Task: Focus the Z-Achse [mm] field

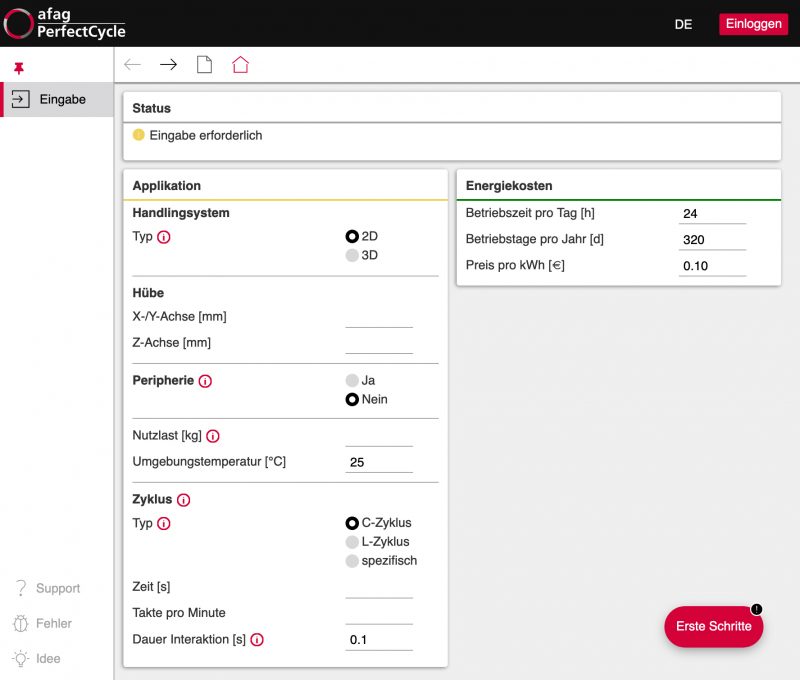Action: [379, 344]
